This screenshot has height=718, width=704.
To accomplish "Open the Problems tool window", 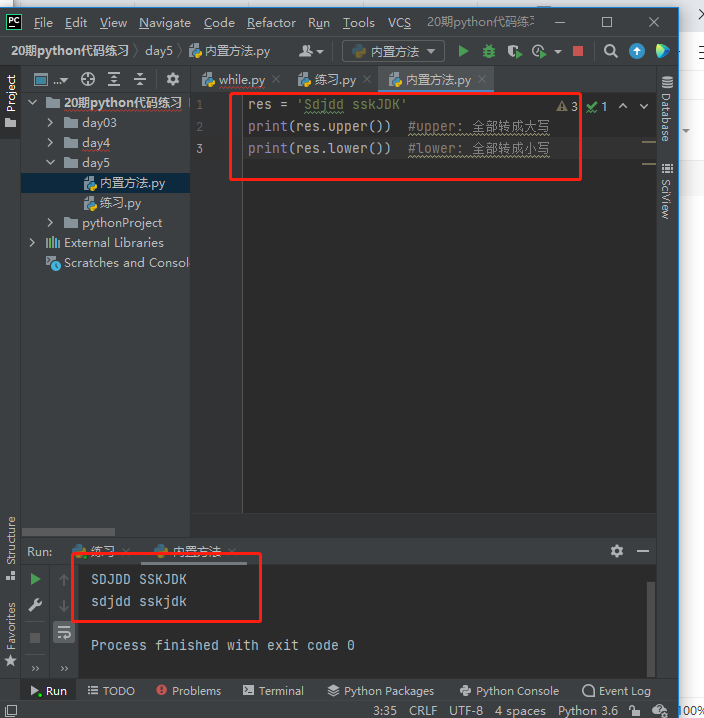I will tap(189, 691).
